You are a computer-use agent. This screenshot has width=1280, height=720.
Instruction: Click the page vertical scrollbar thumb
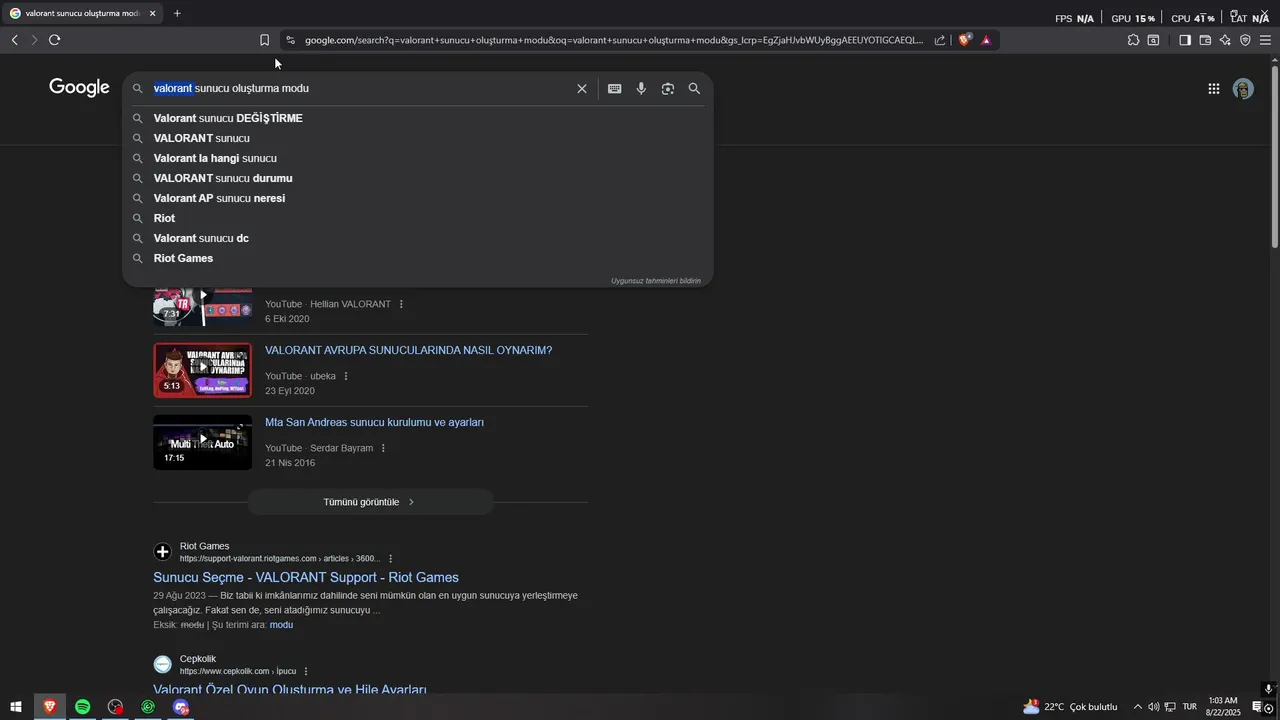click(x=1274, y=155)
